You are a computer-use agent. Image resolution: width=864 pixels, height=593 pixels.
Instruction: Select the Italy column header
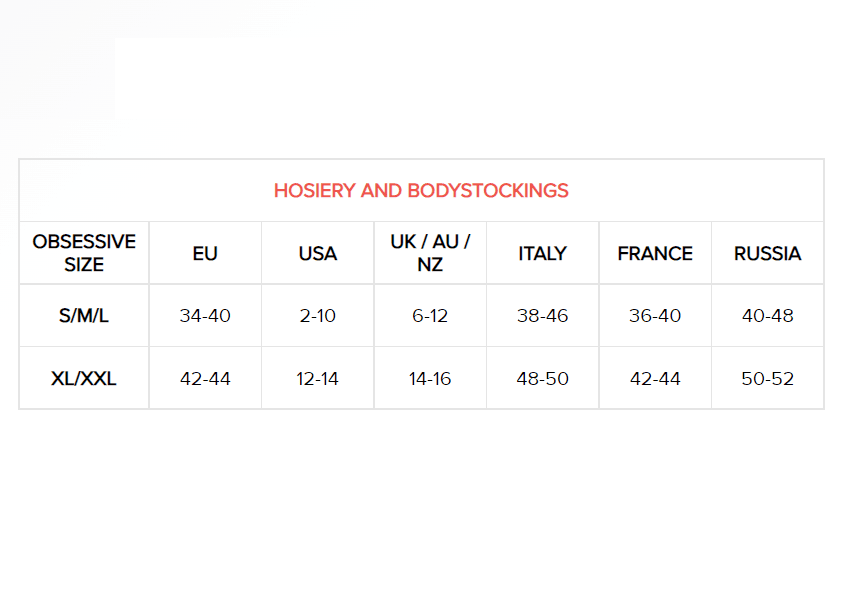[542, 253]
